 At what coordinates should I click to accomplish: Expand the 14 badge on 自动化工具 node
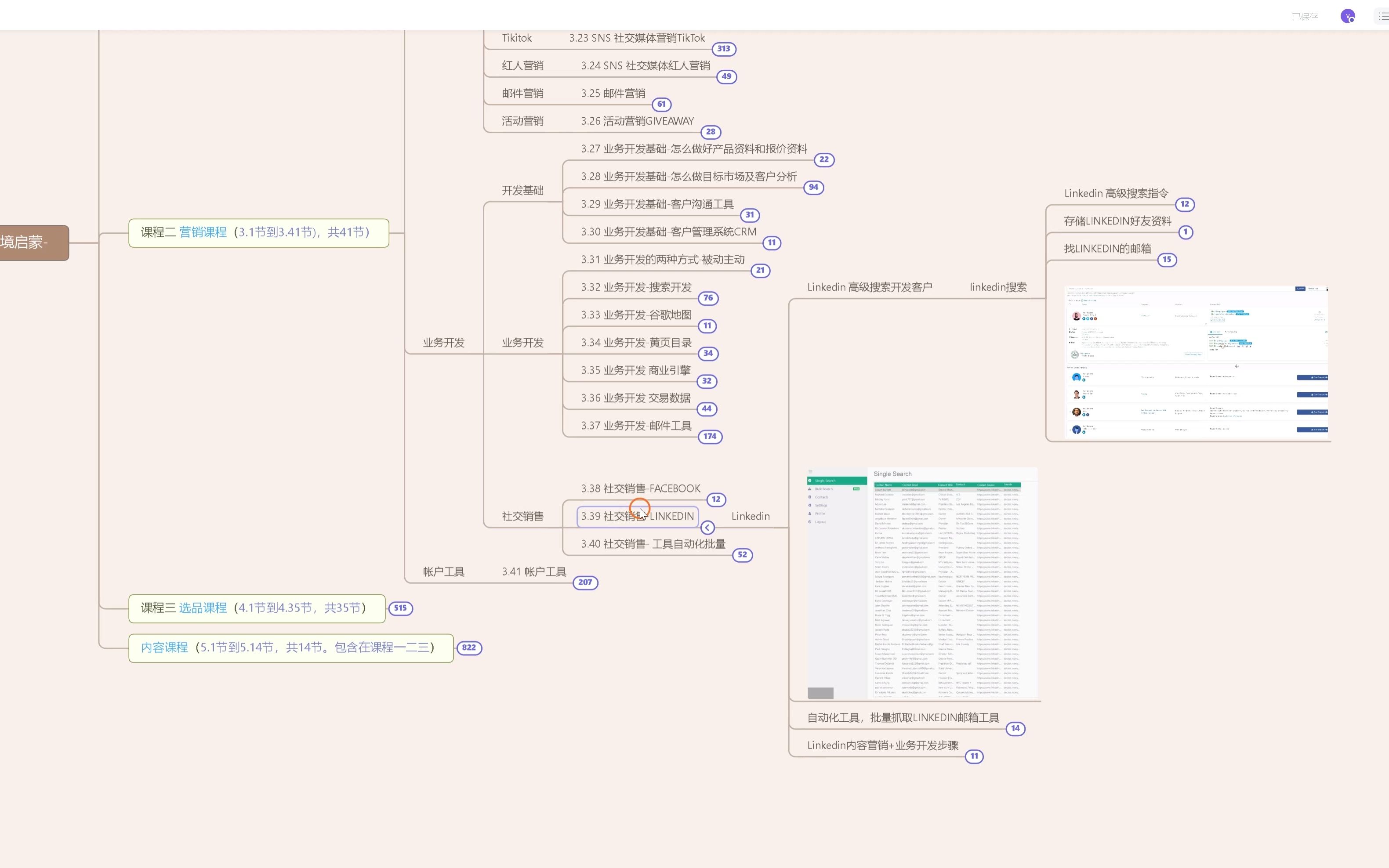click(x=1015, y=728)
